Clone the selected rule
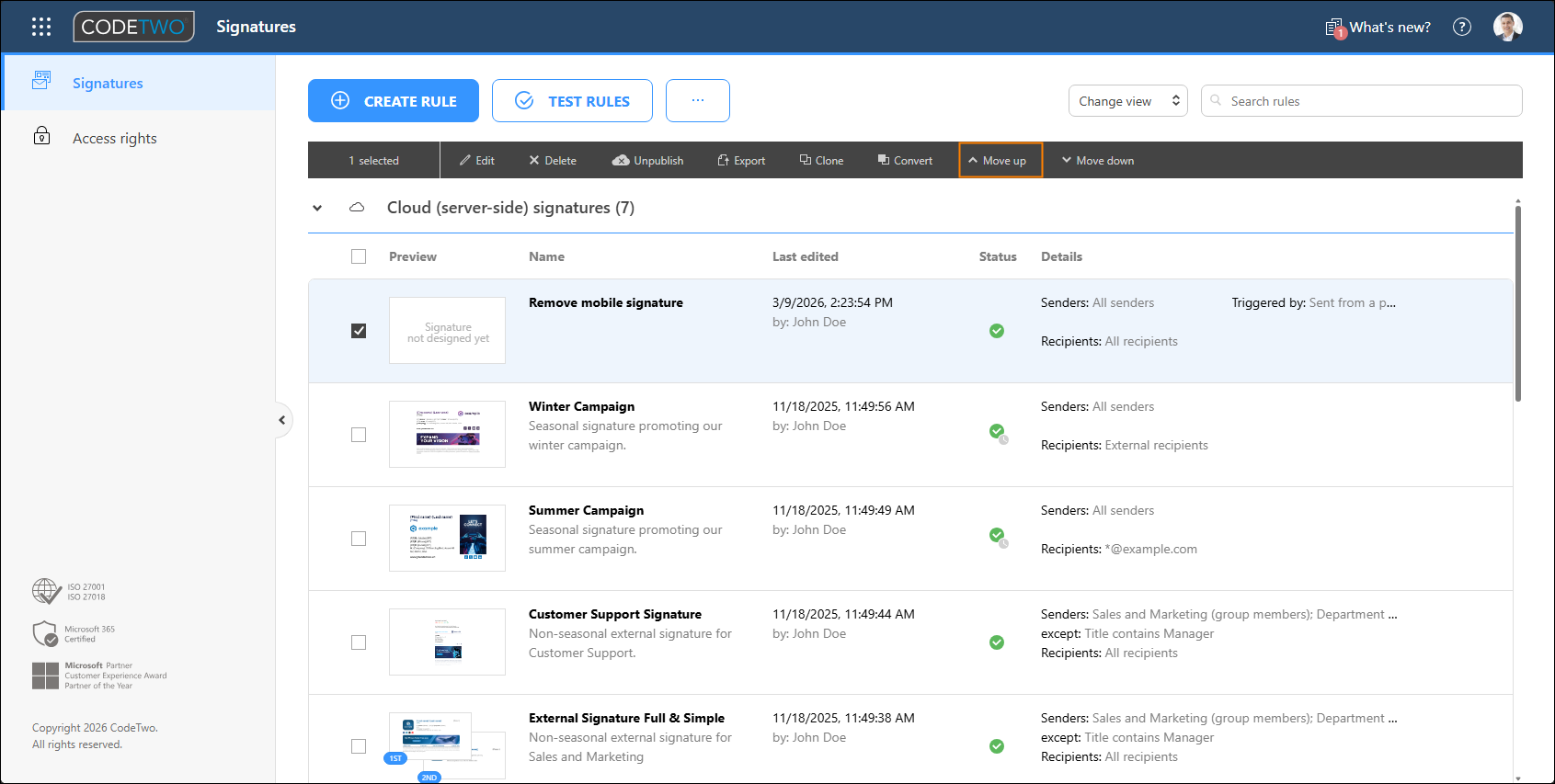Viewport: 1555px width, 784px height. click(x=821, y=160)
